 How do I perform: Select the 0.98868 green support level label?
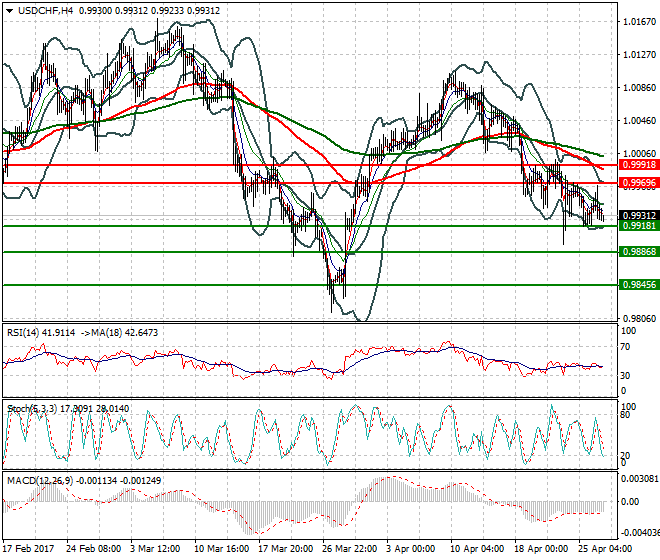click(x=639, y=252)
